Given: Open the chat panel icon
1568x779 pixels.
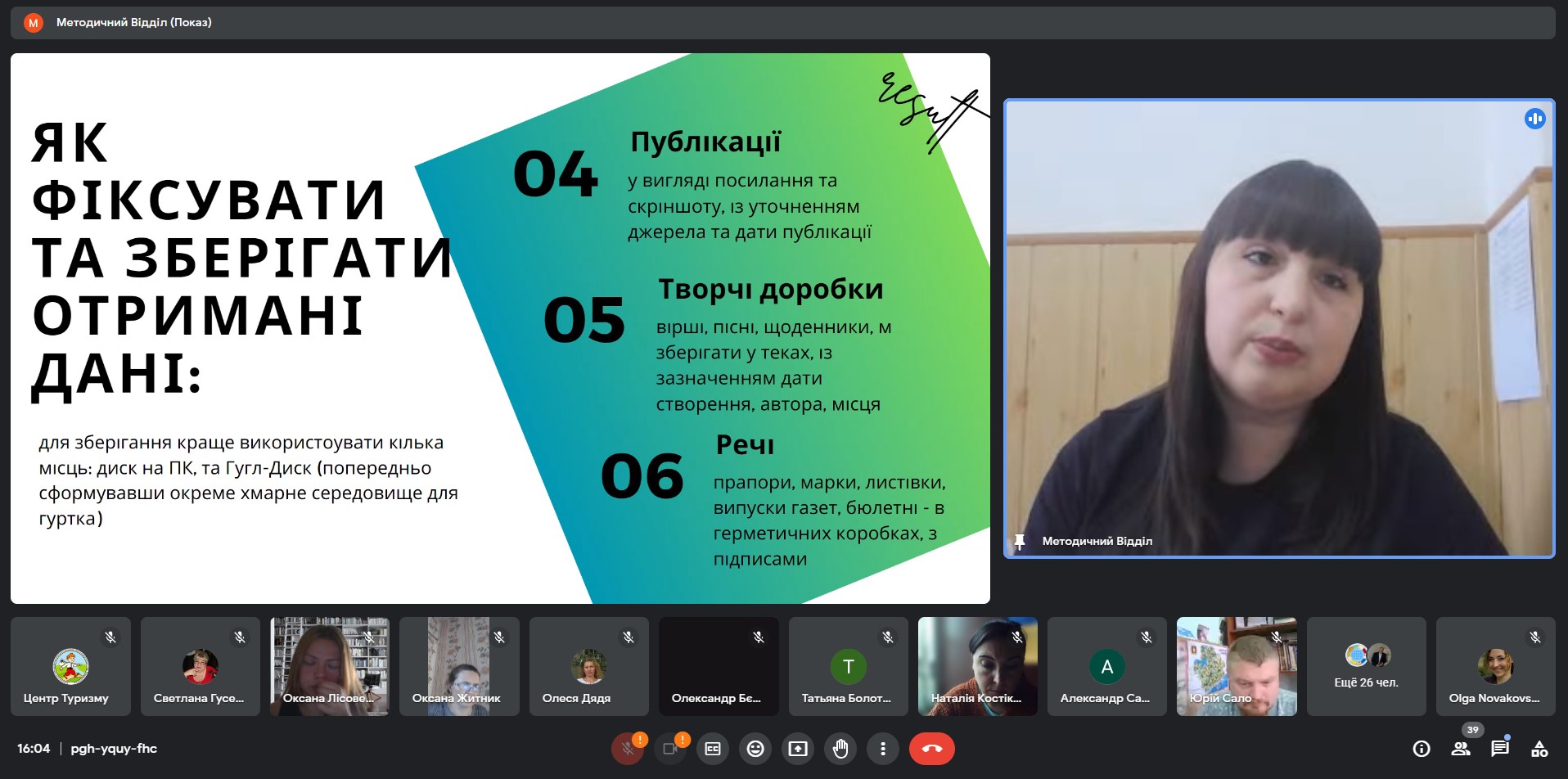Looking at the screenshot, I should [1499, 749].
